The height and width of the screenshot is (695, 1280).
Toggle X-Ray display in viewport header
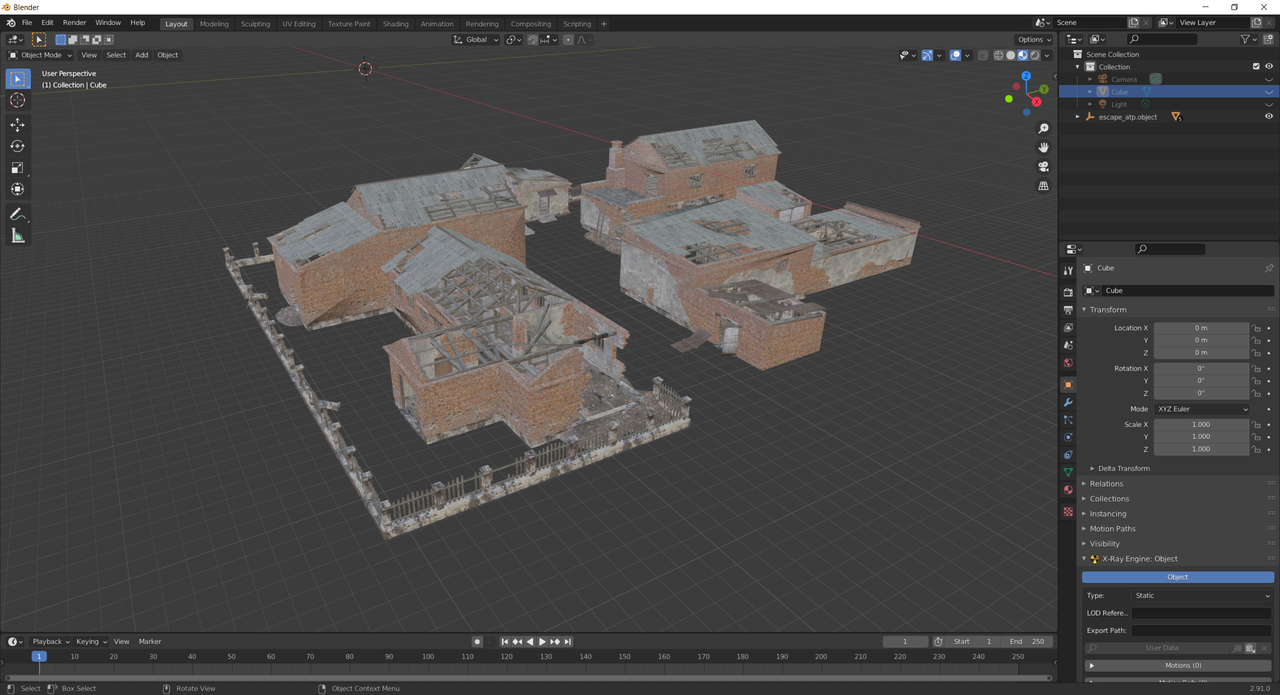[x=983, y=55]
